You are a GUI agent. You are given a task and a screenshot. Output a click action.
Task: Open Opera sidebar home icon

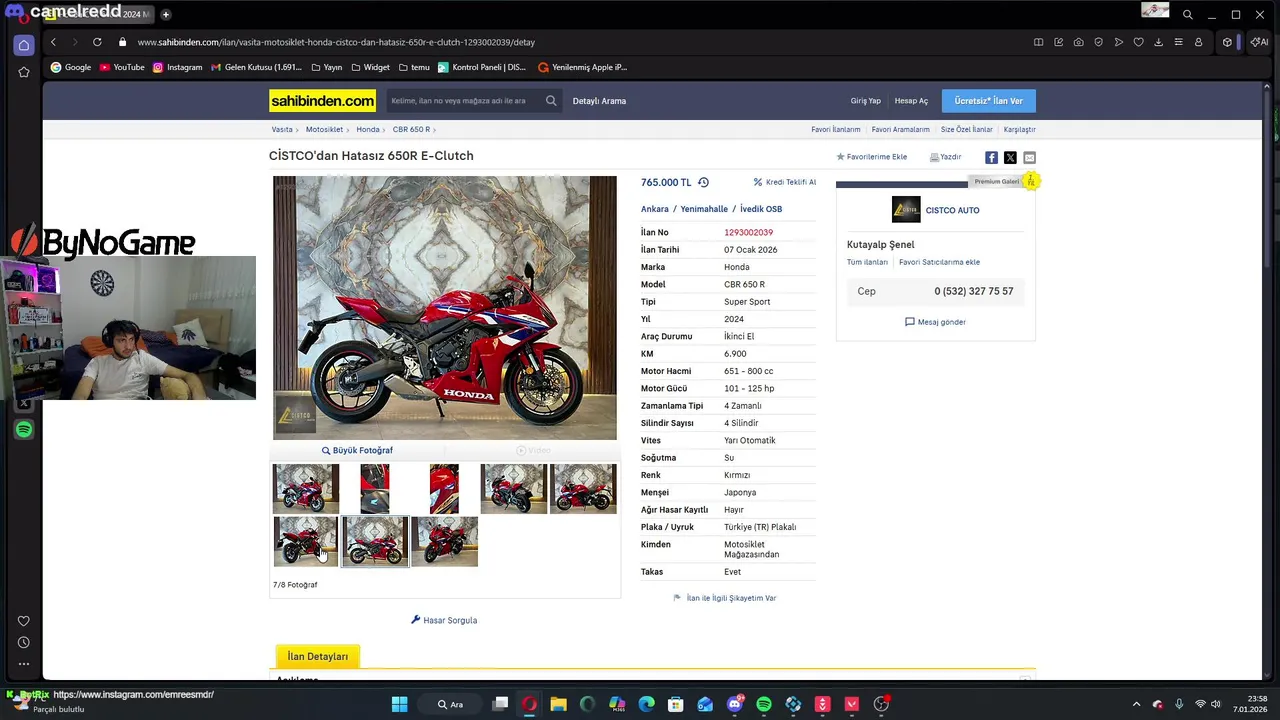click(x=24, y=45)
